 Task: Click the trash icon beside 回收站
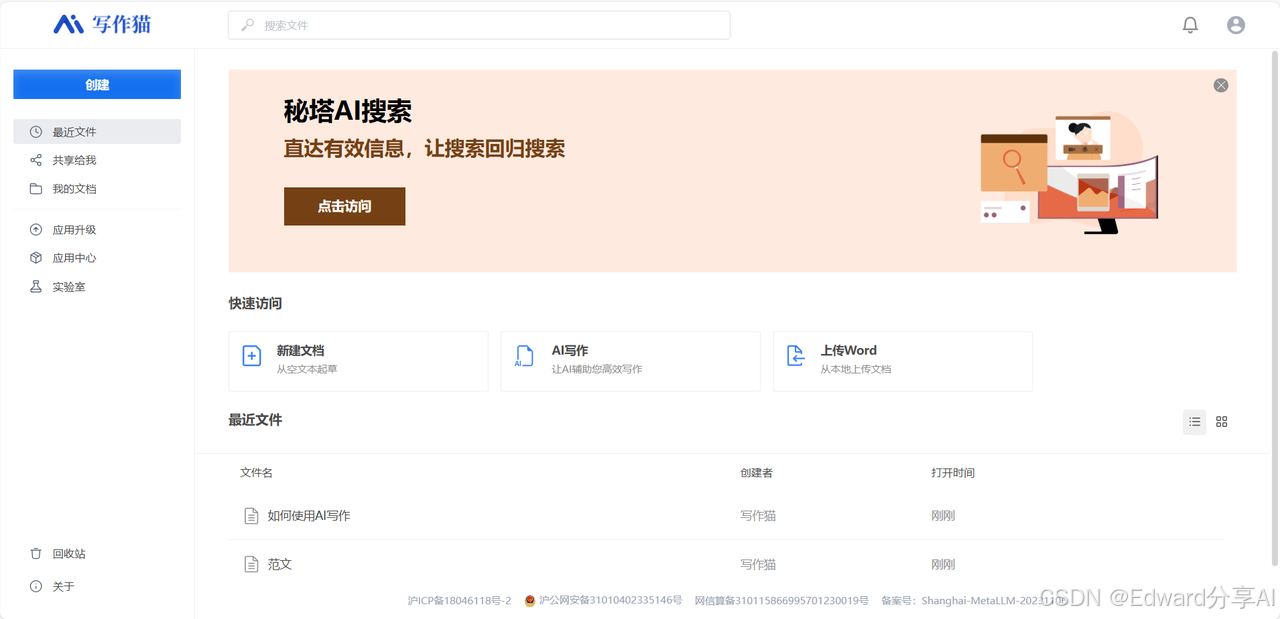point(36,554)
